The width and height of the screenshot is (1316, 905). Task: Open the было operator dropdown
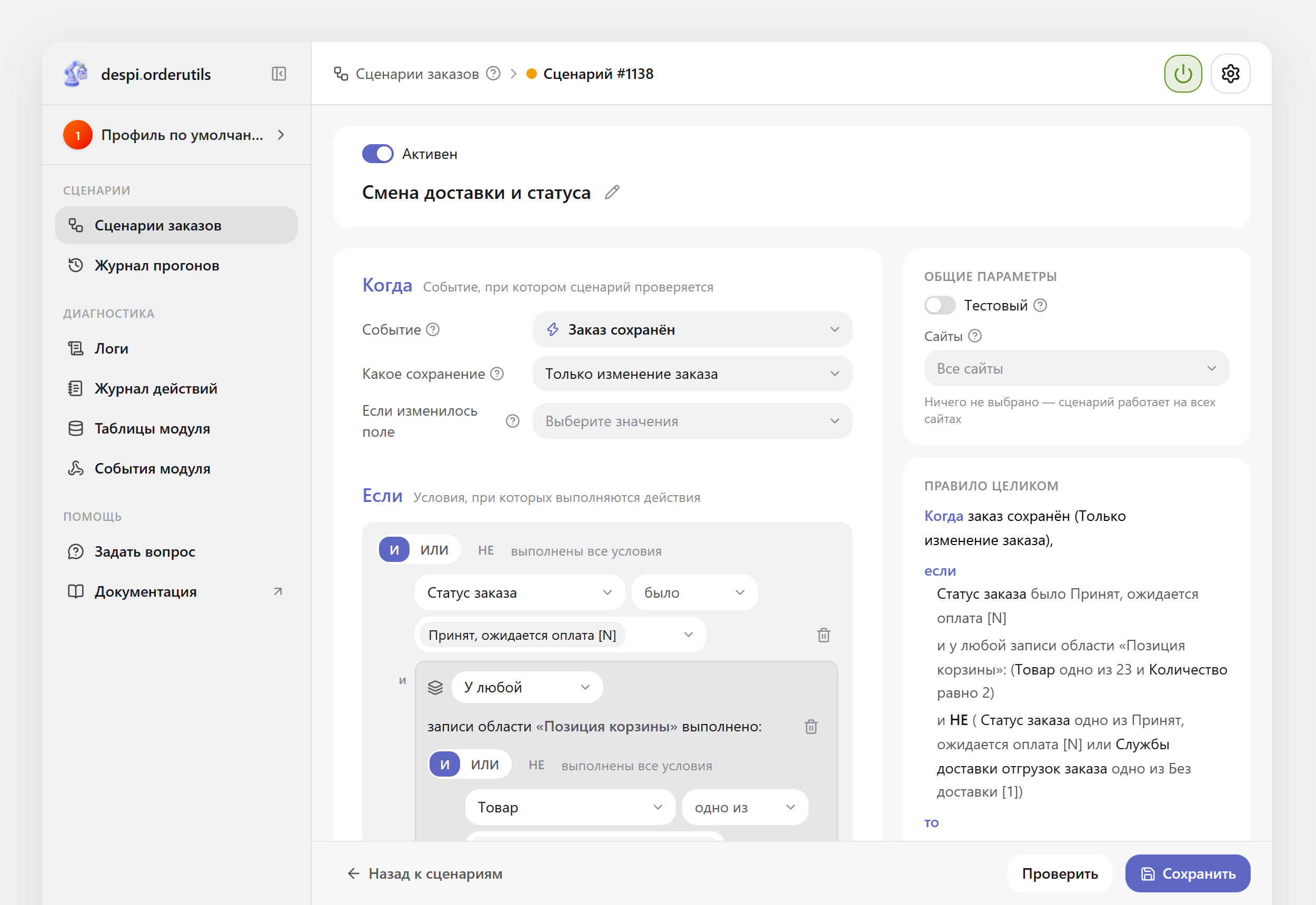[694, 592]
